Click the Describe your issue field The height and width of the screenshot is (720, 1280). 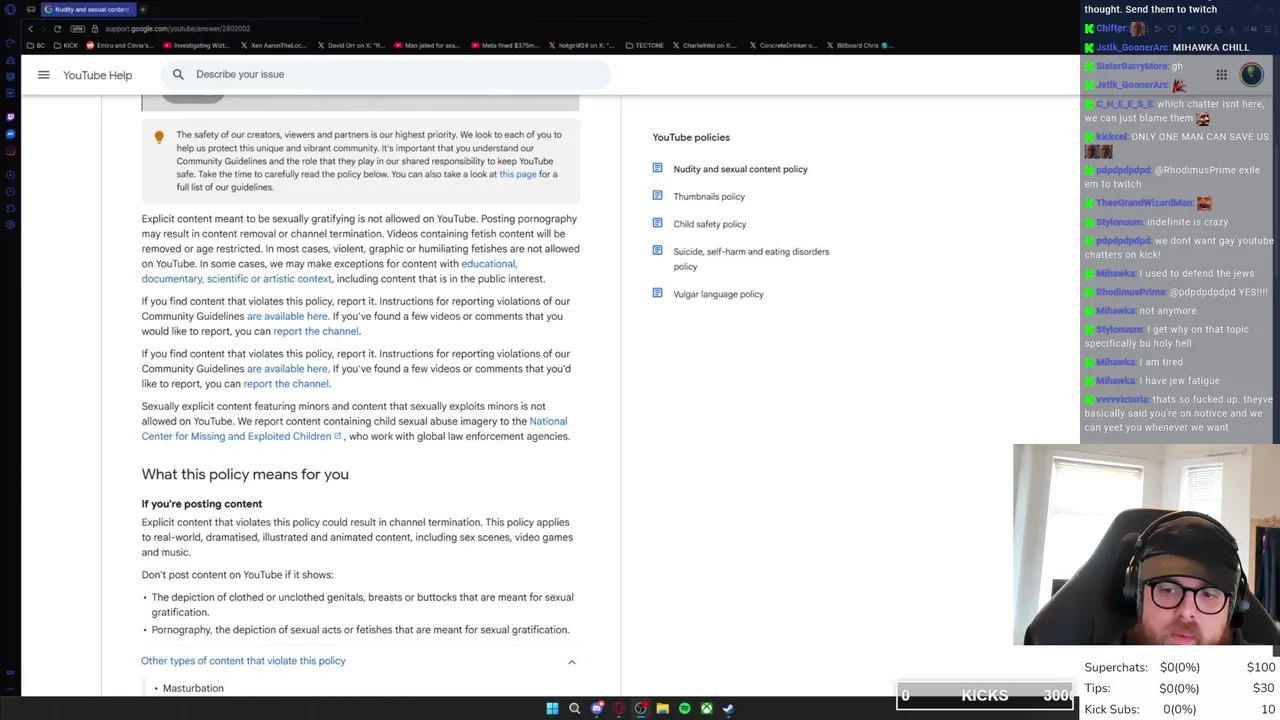(400, 74)
